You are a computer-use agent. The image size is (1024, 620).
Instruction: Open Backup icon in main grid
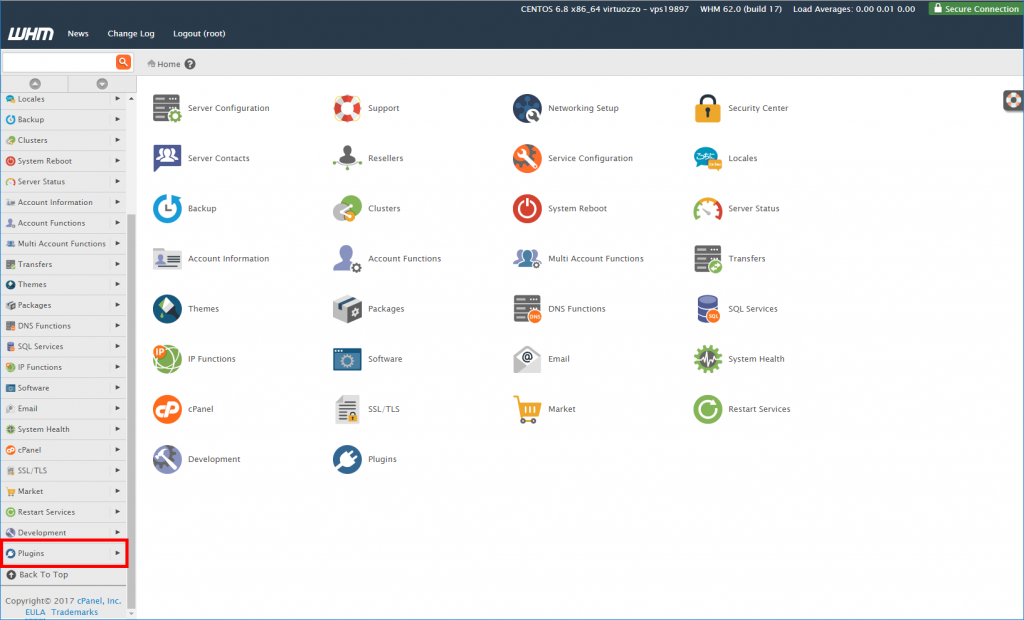tap(167, 208)
